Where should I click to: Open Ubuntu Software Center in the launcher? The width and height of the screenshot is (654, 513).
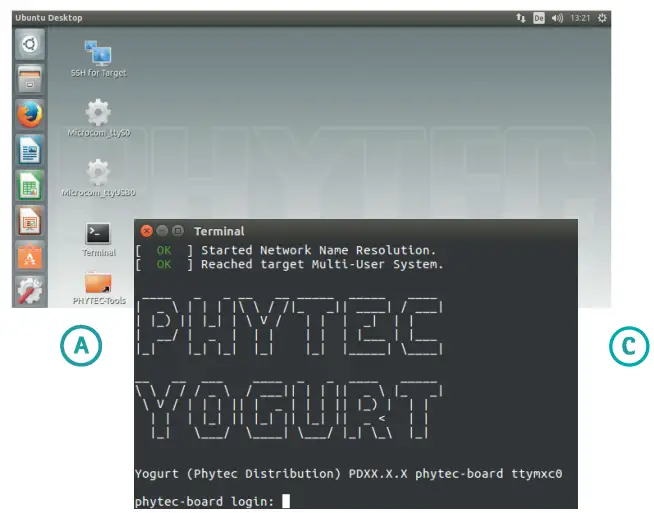tap(30, 256)
